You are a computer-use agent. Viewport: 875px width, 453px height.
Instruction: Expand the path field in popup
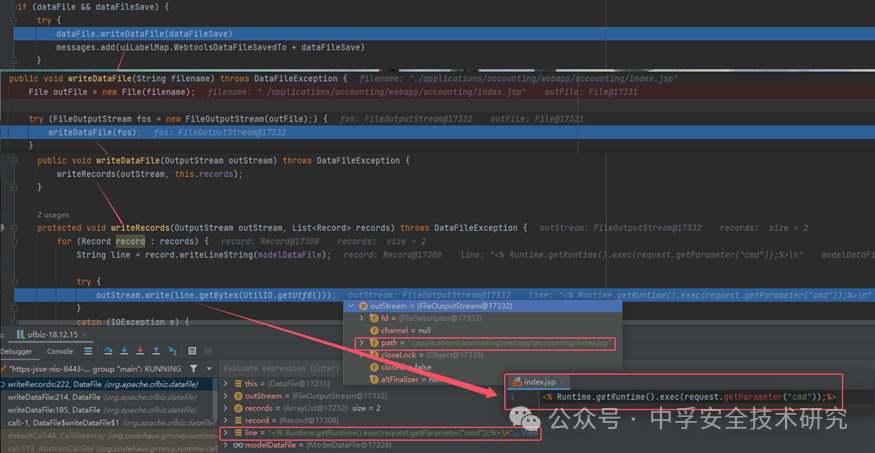point(361,343)
